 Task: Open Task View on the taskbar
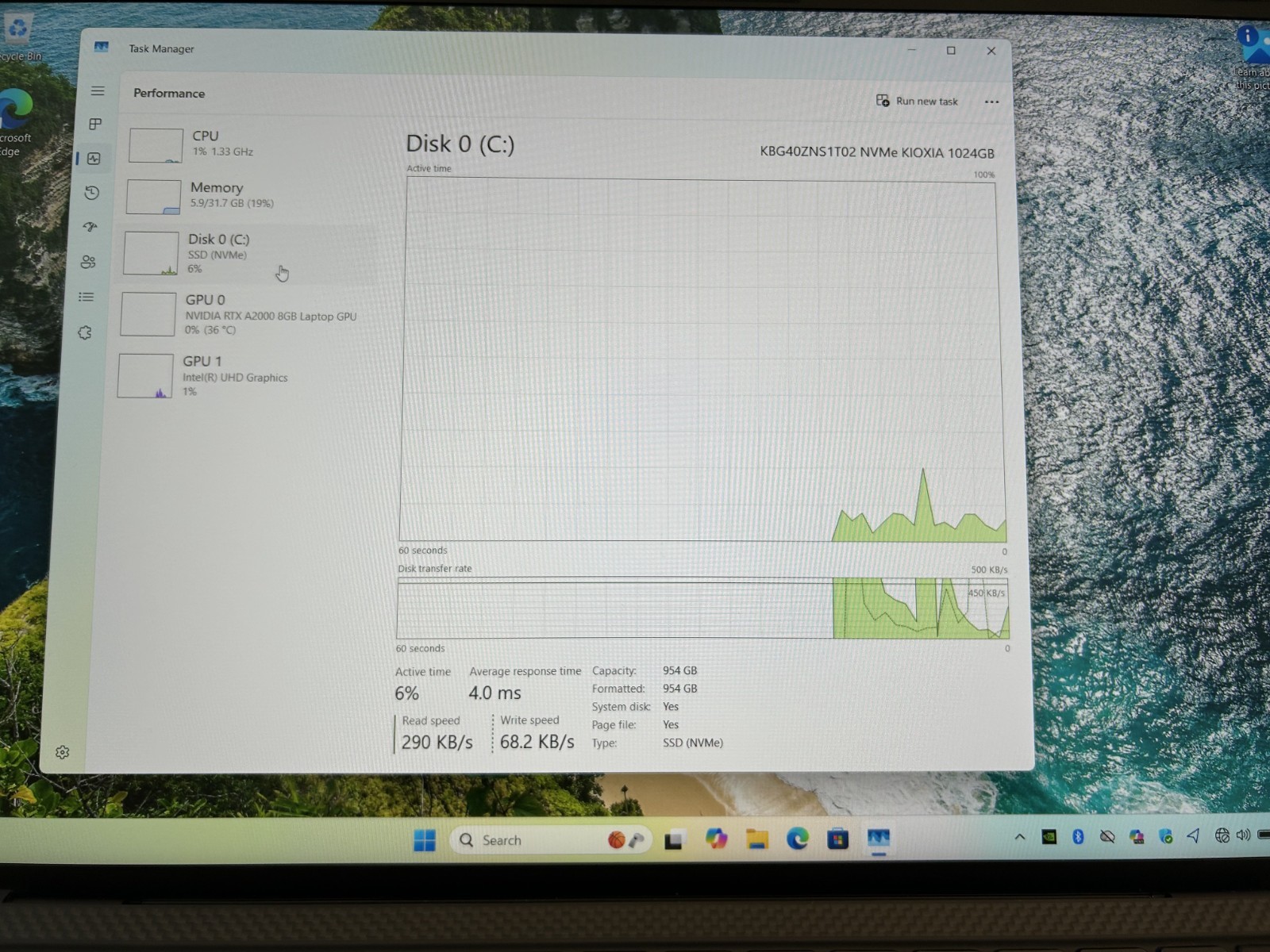674,840
